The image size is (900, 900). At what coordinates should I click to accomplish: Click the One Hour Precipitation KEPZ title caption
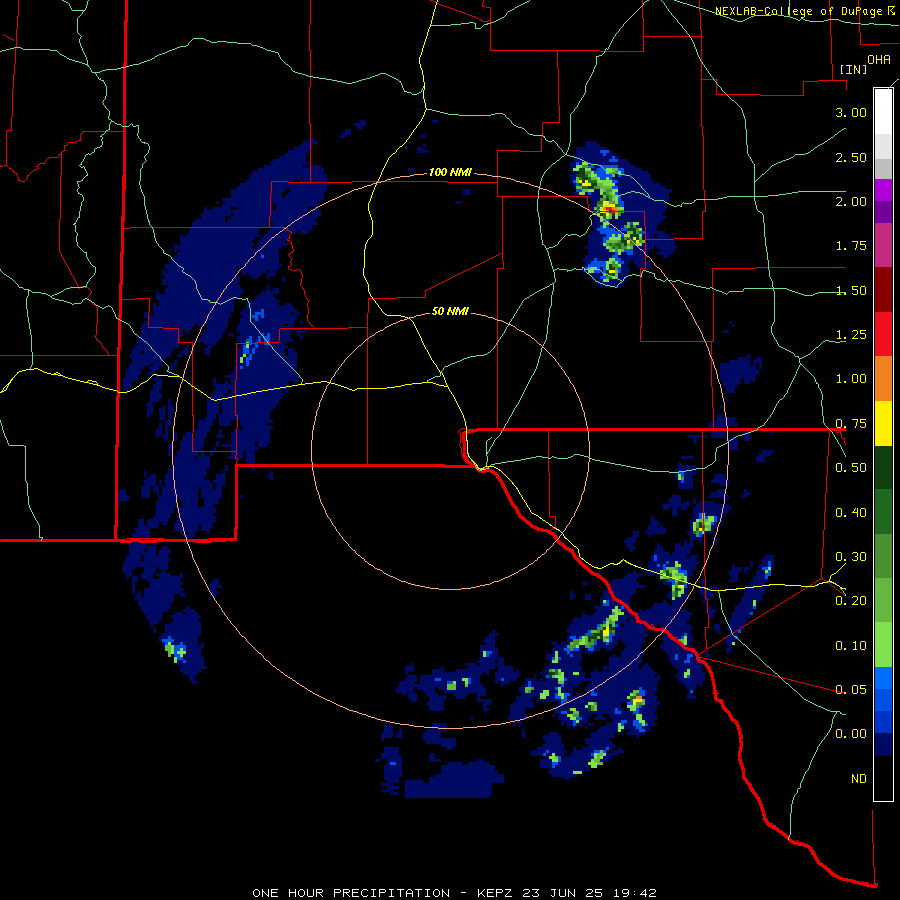click(454, 893)
